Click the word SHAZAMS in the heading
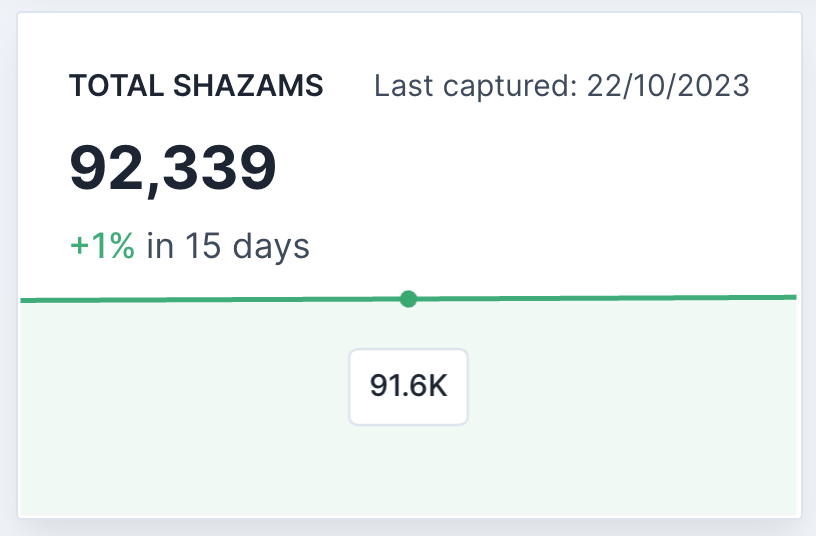This screenshot has width=816, height=536. coord(248,86)
